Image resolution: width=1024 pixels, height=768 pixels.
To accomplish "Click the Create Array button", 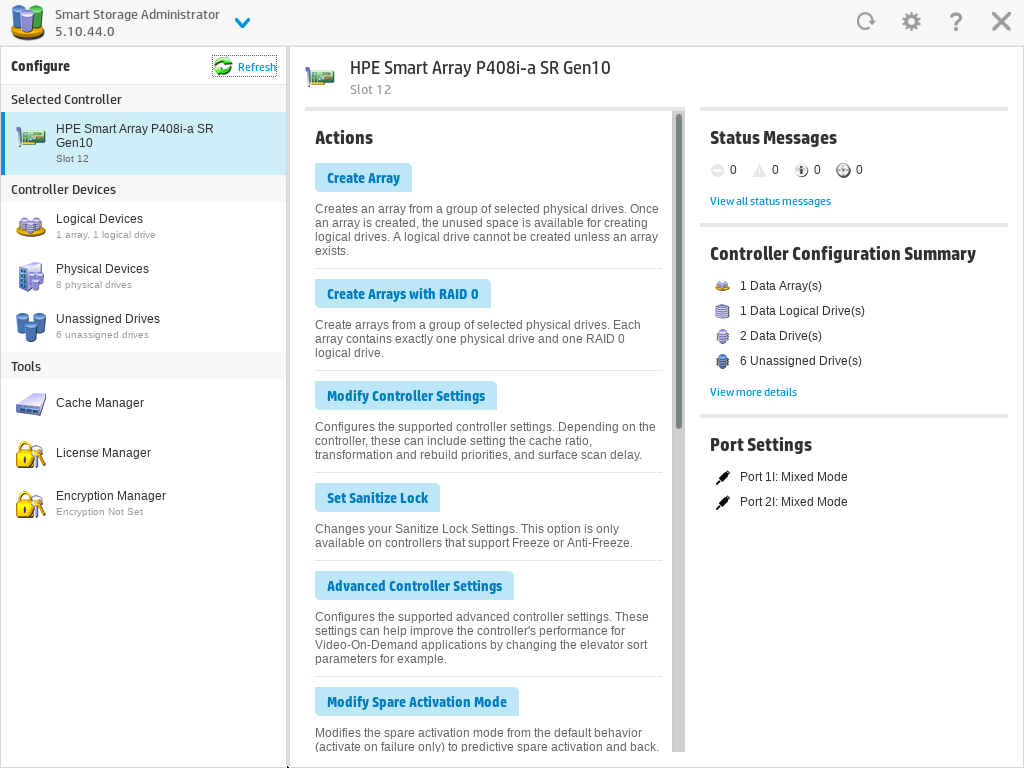I will tap(363, 177).
